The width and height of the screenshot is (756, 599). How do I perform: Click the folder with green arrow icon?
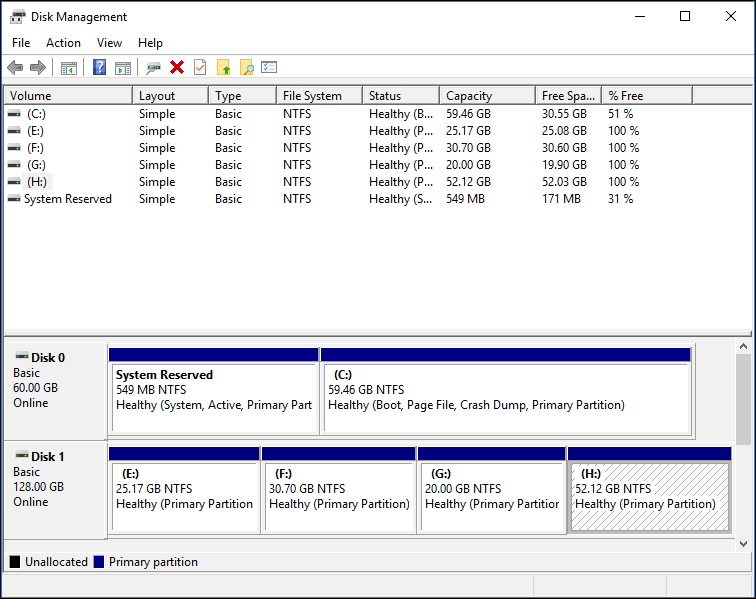pos(223,67)
